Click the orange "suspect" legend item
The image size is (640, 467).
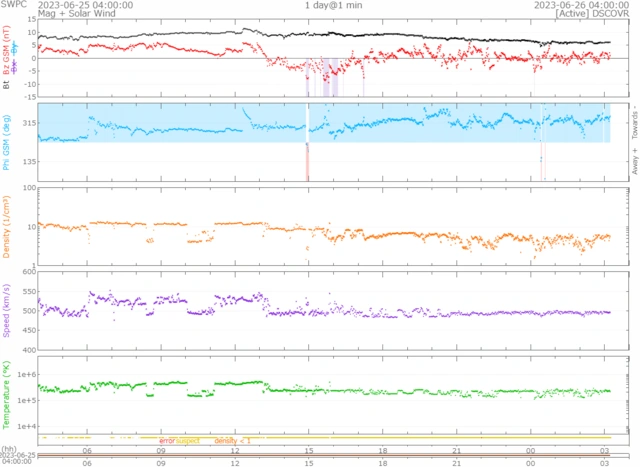click(187, 441)
